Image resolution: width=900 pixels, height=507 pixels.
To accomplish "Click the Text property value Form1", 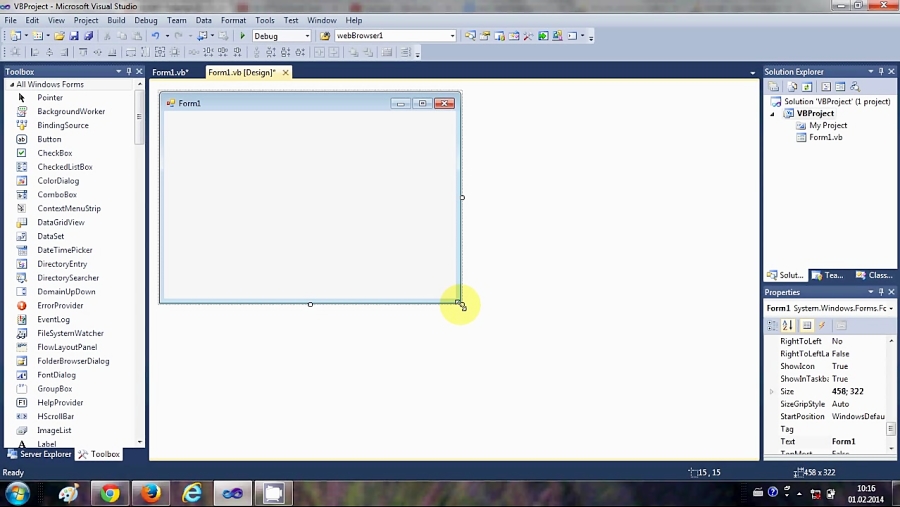I will coord(843,442).
